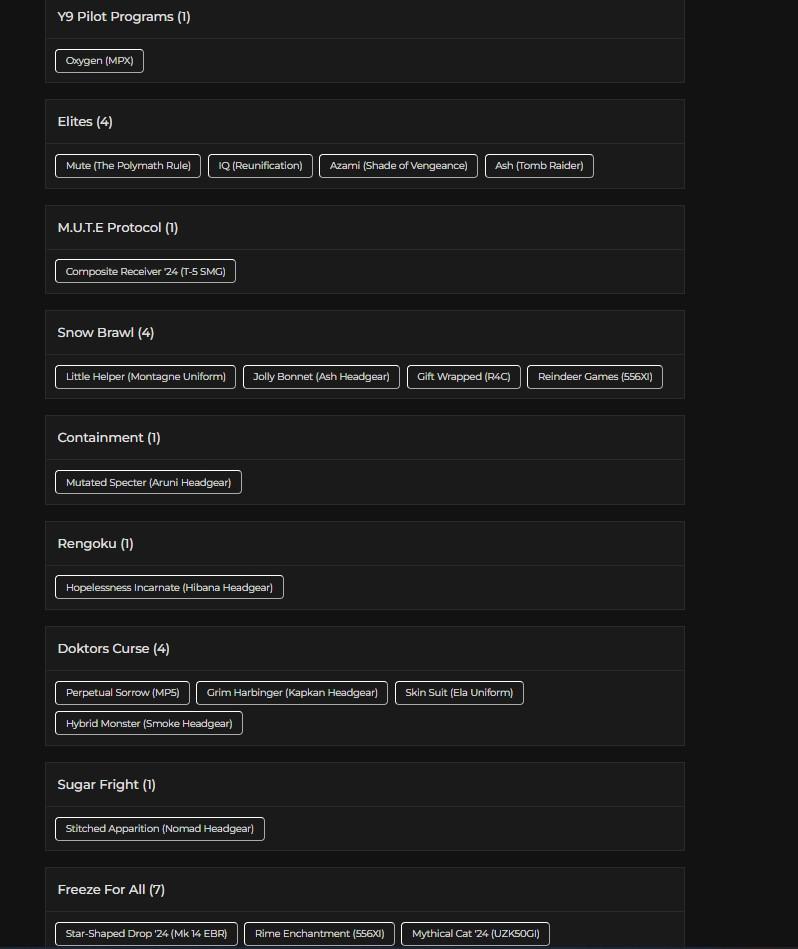Select Grim Harbinger (Kapkan Headgear) tag

click(x=292, y=693)
